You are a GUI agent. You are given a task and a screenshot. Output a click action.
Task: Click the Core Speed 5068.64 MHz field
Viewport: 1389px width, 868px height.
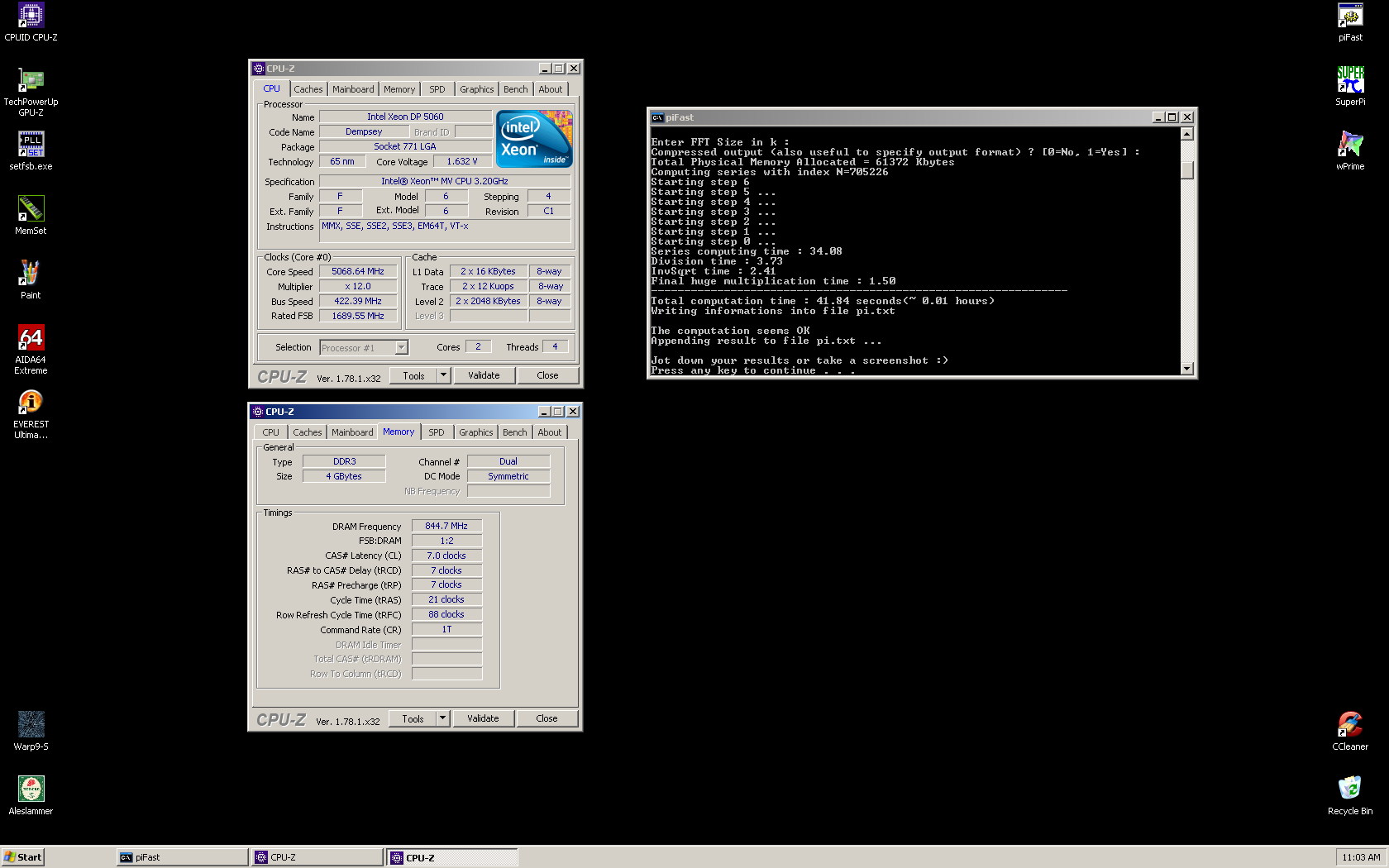(358, 271)
